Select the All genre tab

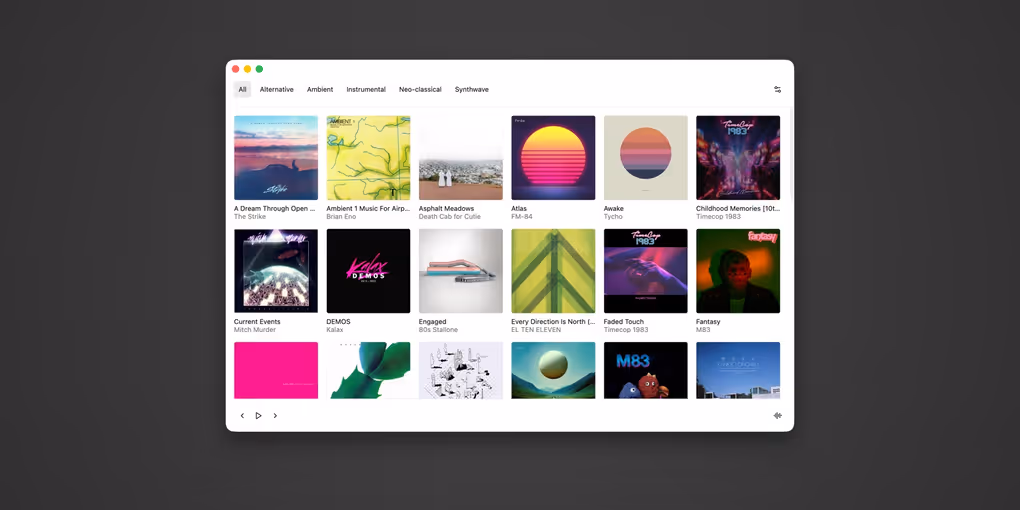(x=242, y=90)
